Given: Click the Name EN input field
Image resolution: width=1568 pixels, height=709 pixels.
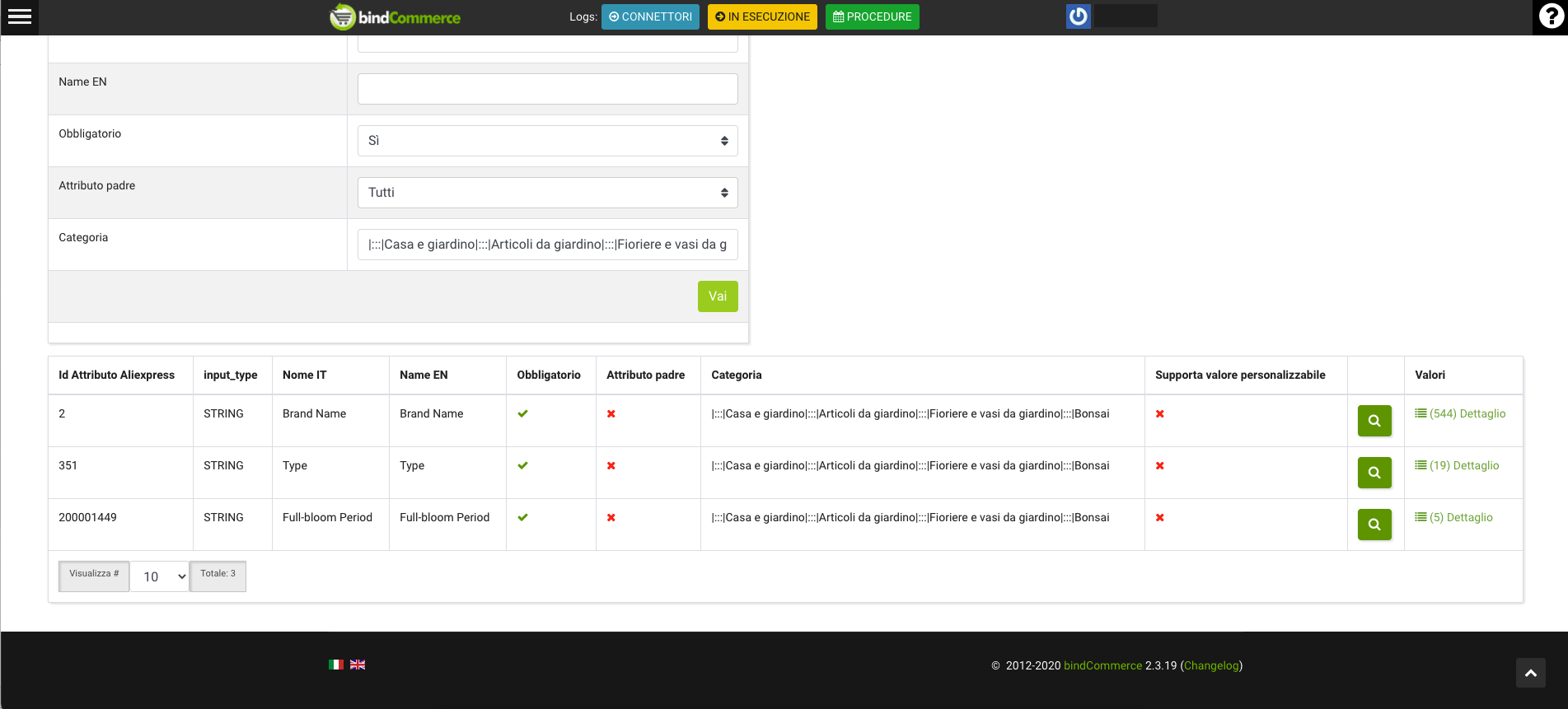Looking at the screenshot, I should click(x=547, y=89).
